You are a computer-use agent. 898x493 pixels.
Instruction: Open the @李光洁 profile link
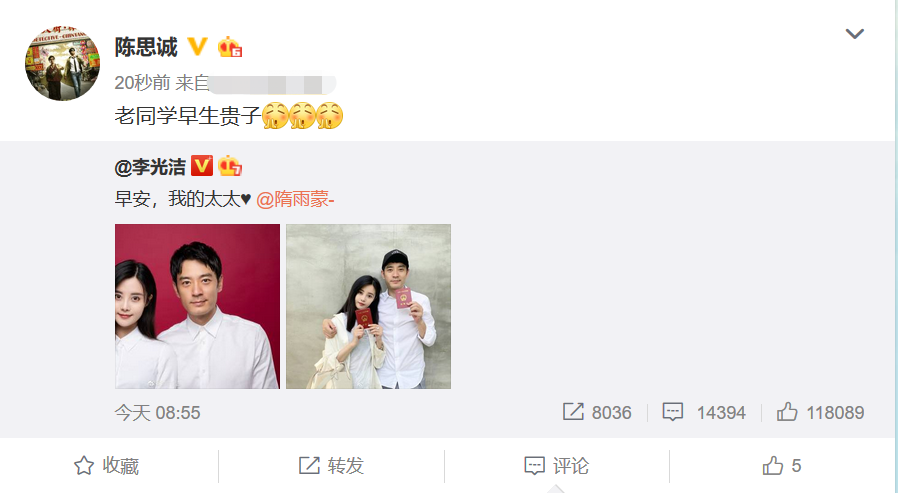coord(150,167)
